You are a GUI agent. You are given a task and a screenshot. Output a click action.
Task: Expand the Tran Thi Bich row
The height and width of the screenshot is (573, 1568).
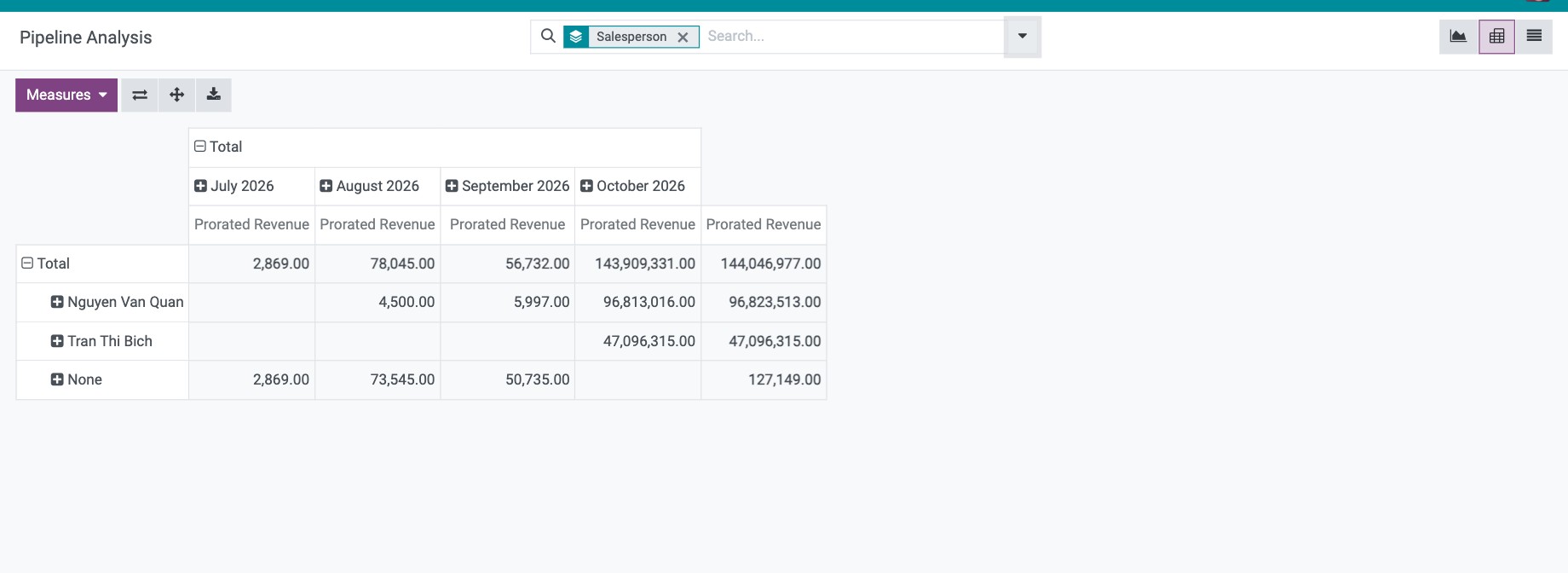(101, 341)
